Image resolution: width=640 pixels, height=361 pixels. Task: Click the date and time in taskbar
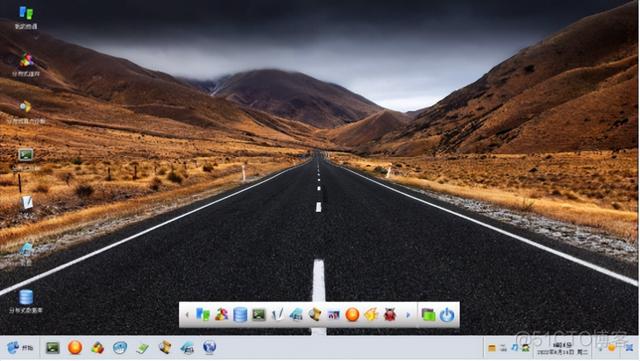pyautogui.click(x=562, y=348)
